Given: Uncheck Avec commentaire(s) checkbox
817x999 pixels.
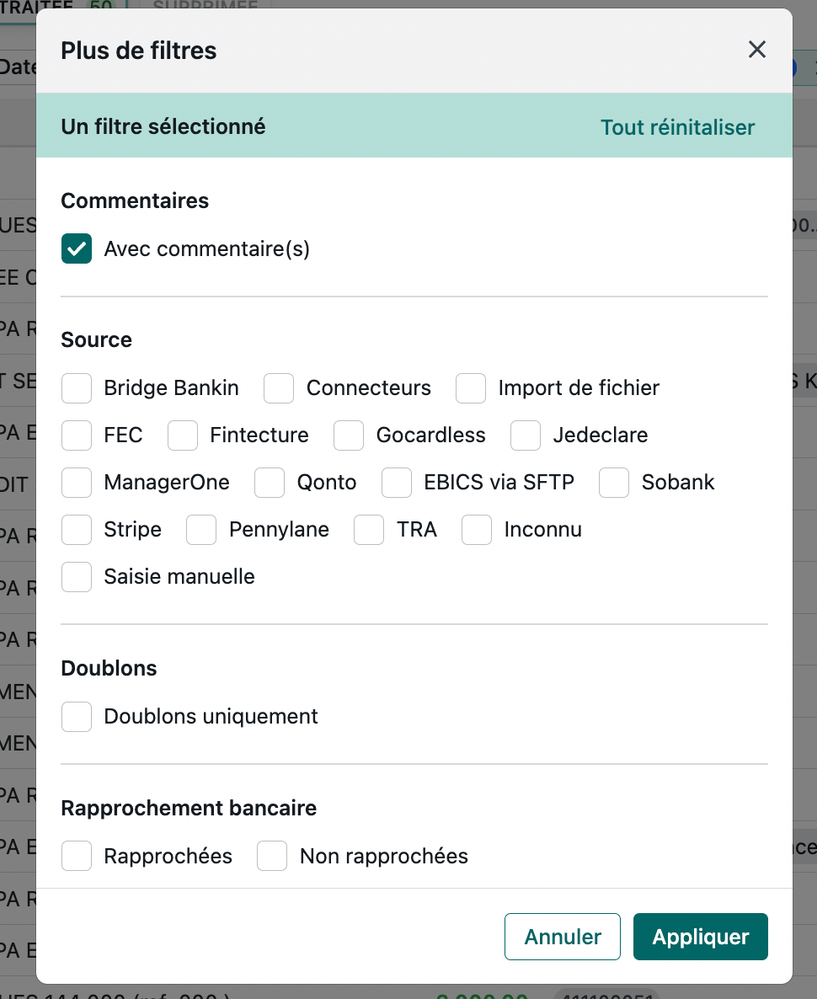Looking at the screenshot, I should 77,249.
